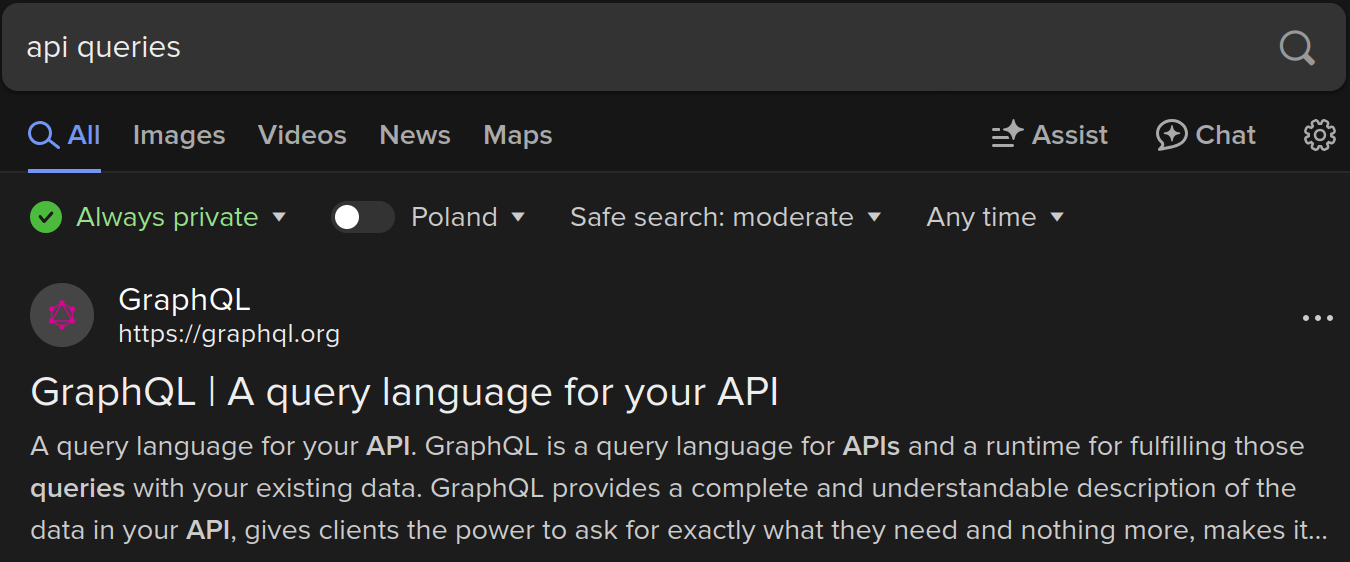The width and height of the screenshot is (1350, 562).
Task: Switch to the Images tab
Action: [179, 135]
